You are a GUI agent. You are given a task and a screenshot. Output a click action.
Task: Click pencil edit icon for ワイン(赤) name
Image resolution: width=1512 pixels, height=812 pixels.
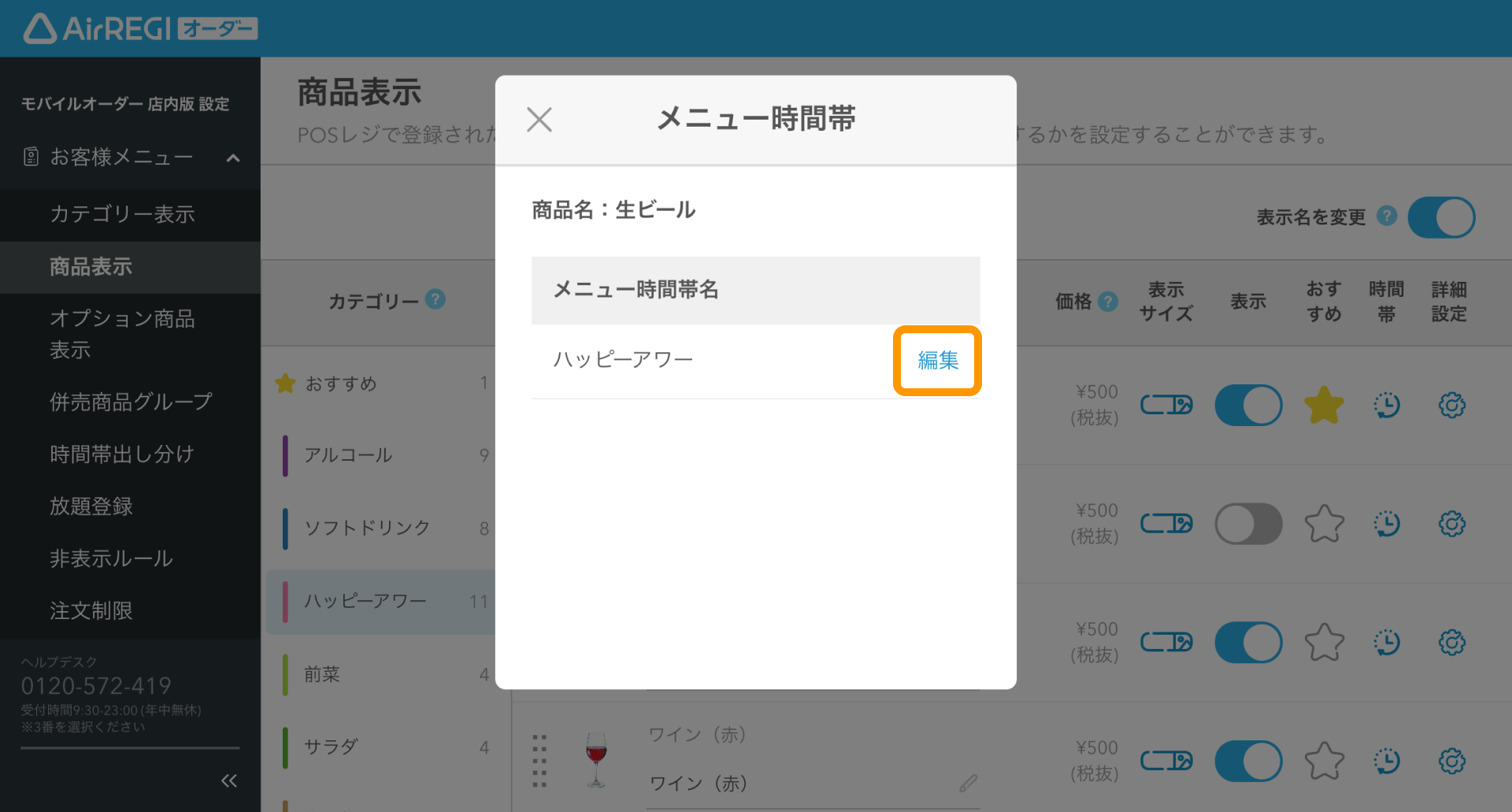968,783
